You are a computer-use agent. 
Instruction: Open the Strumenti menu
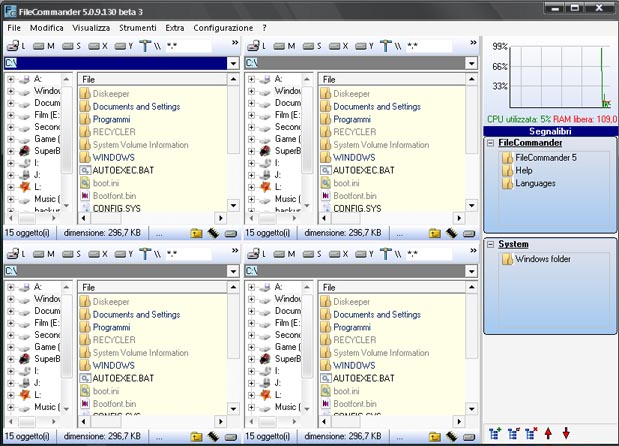pos(138,28)
